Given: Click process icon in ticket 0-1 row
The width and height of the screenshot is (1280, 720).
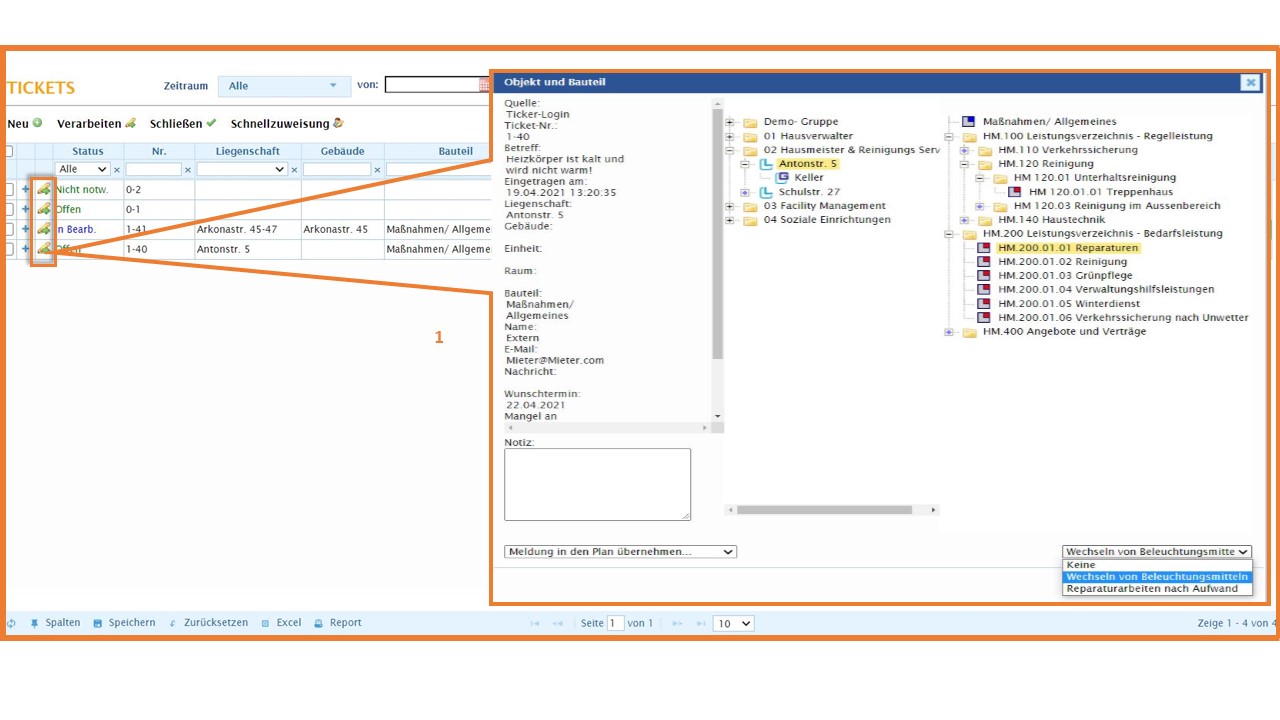Looking at the screenshot, I should coord(44,209).
